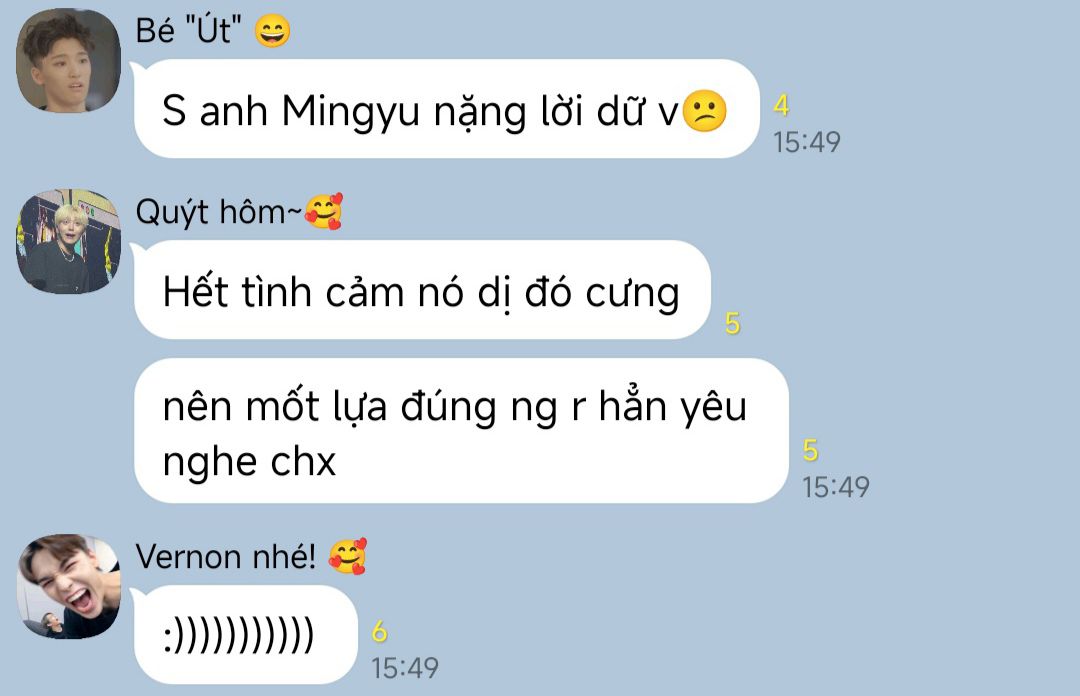Screen dimensions: 1080x696
Task: Tap the yellow read count 6
Action: coord(380,632)
